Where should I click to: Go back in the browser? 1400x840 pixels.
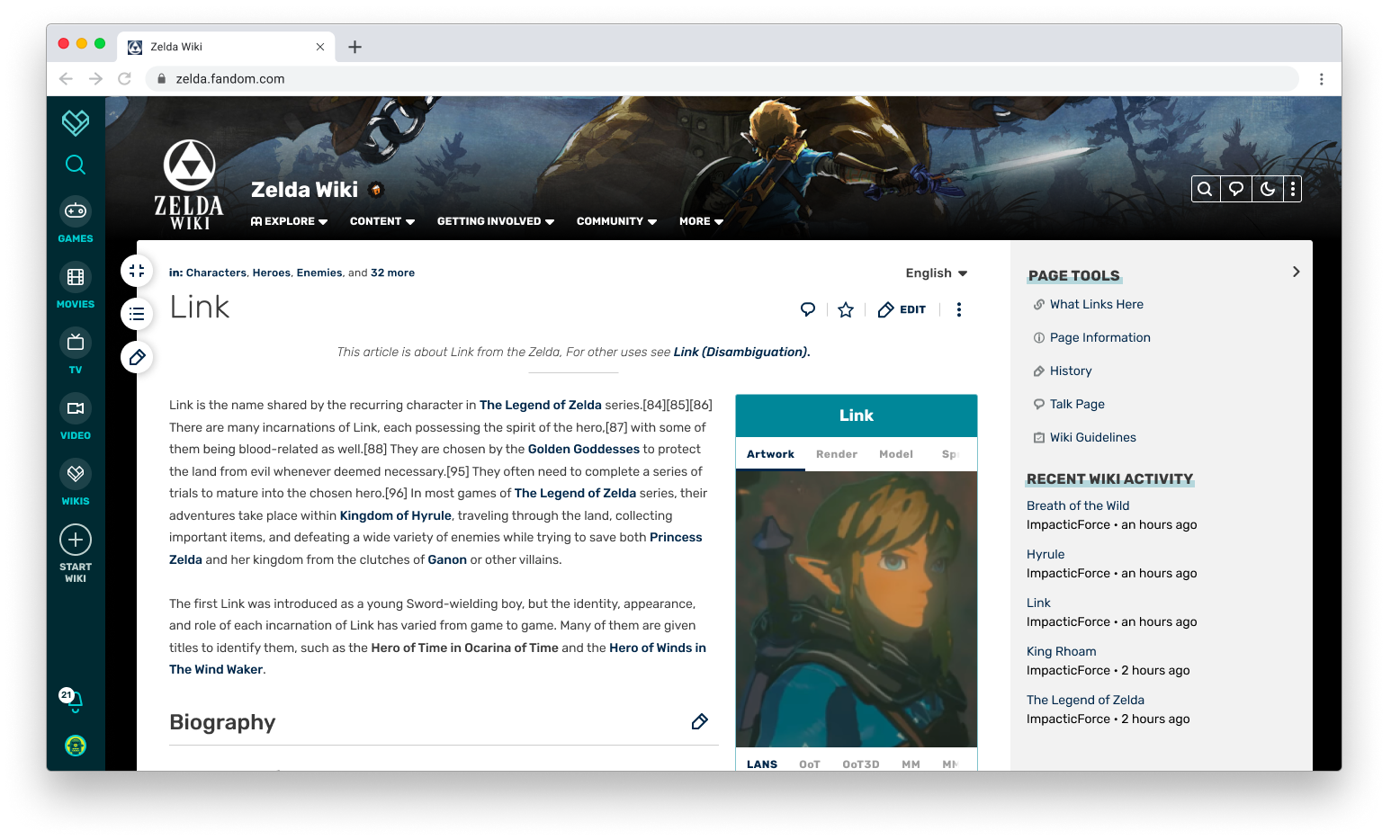tap(66, 79)
